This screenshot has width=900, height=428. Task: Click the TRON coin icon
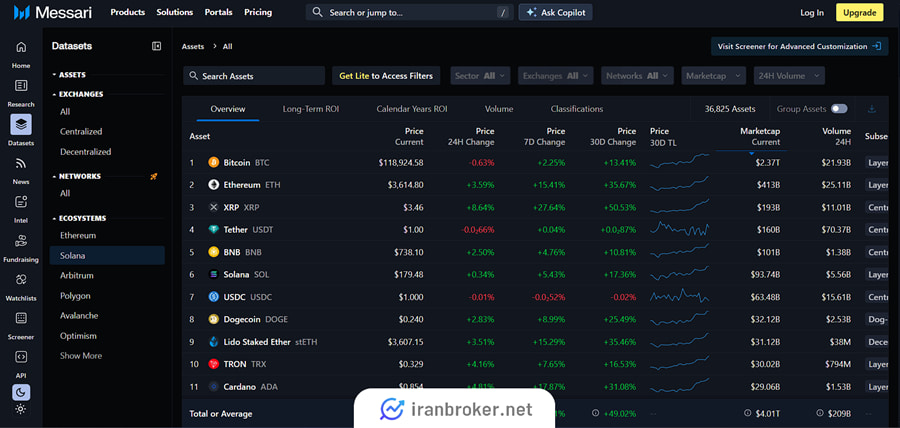click(x=214, y=364)
